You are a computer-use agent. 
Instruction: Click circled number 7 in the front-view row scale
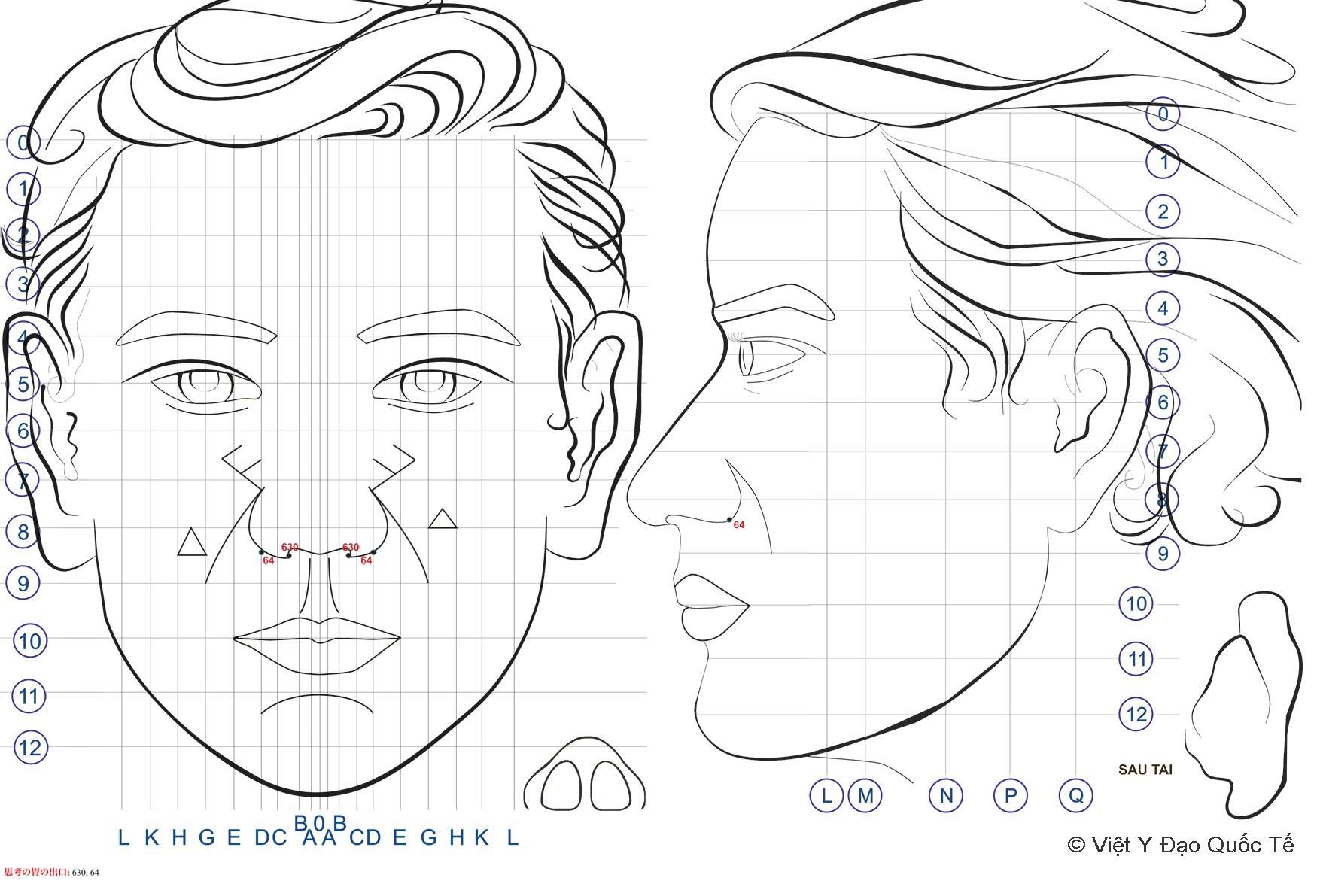point(23,480)
